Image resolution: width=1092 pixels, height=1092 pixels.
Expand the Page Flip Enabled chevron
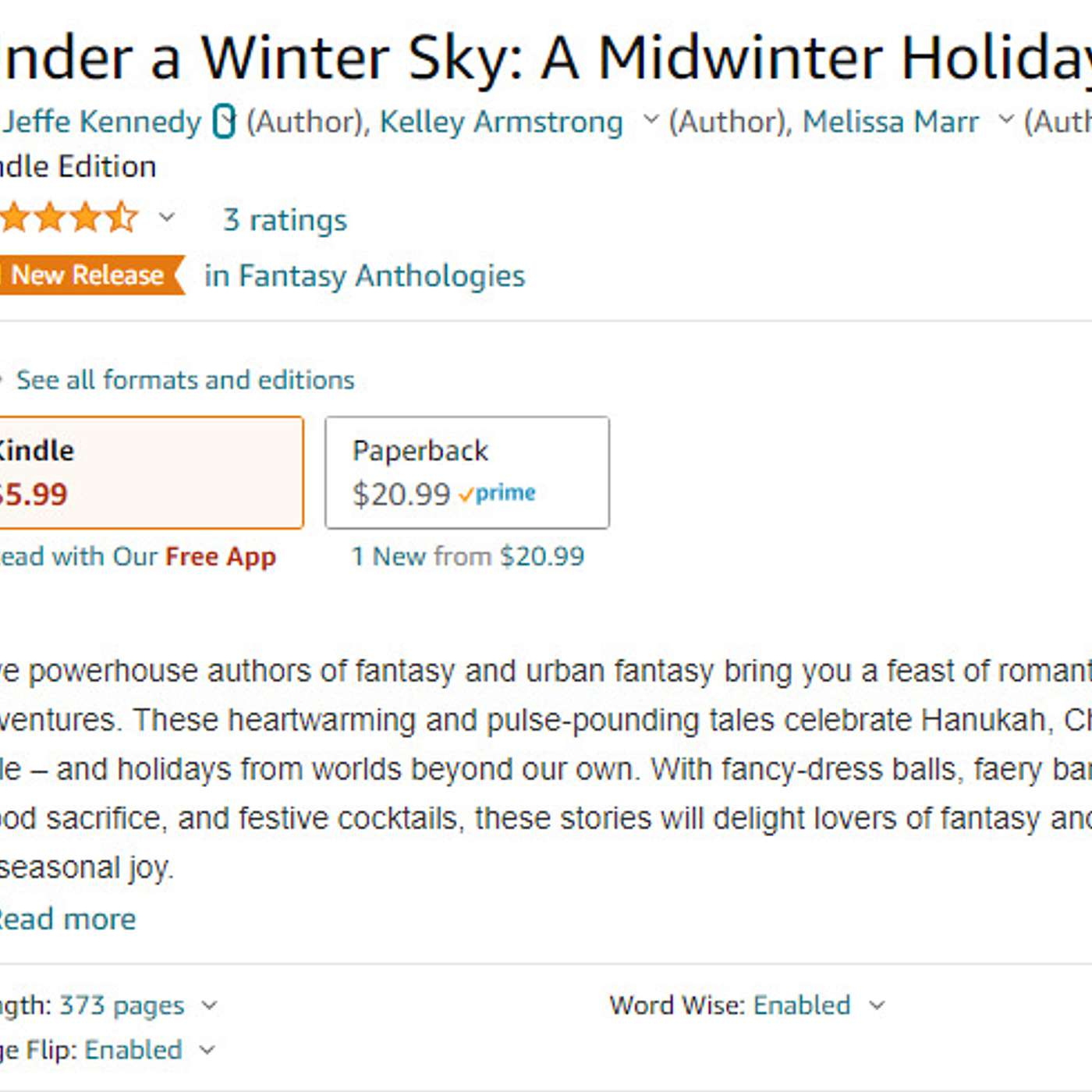tap(207, 1051)
